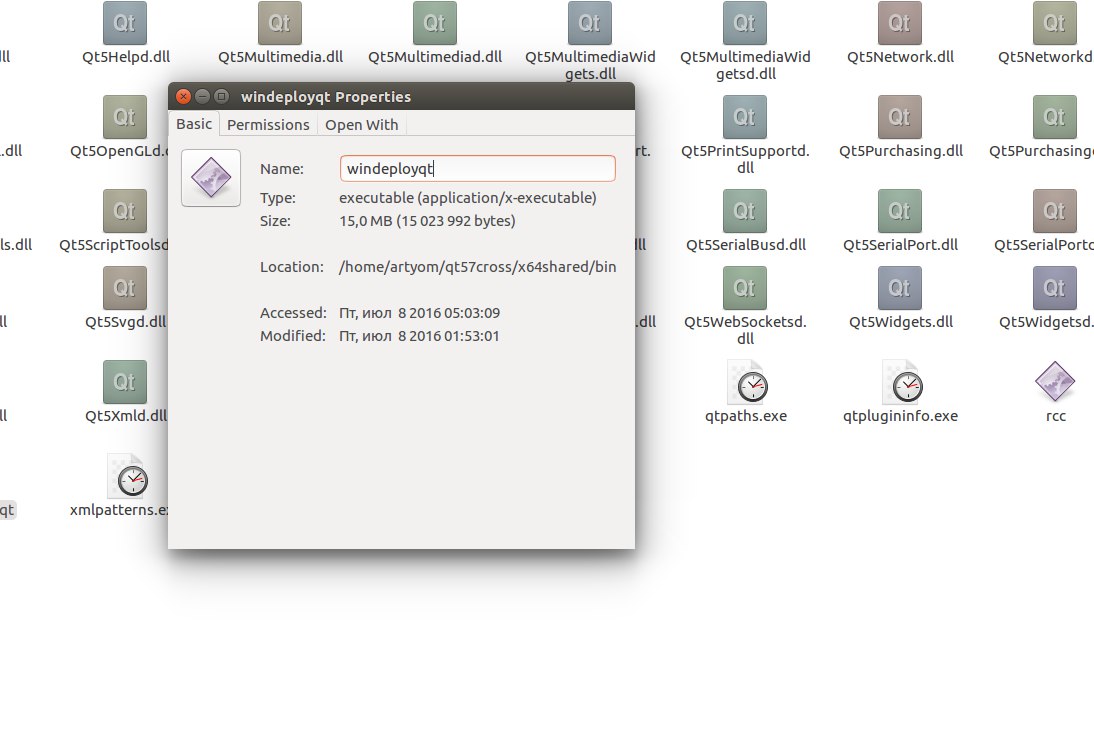Screen dimensions: 1094x755
Task: Click the windeployqt icon button in Properties
Action: coord(211,178)
